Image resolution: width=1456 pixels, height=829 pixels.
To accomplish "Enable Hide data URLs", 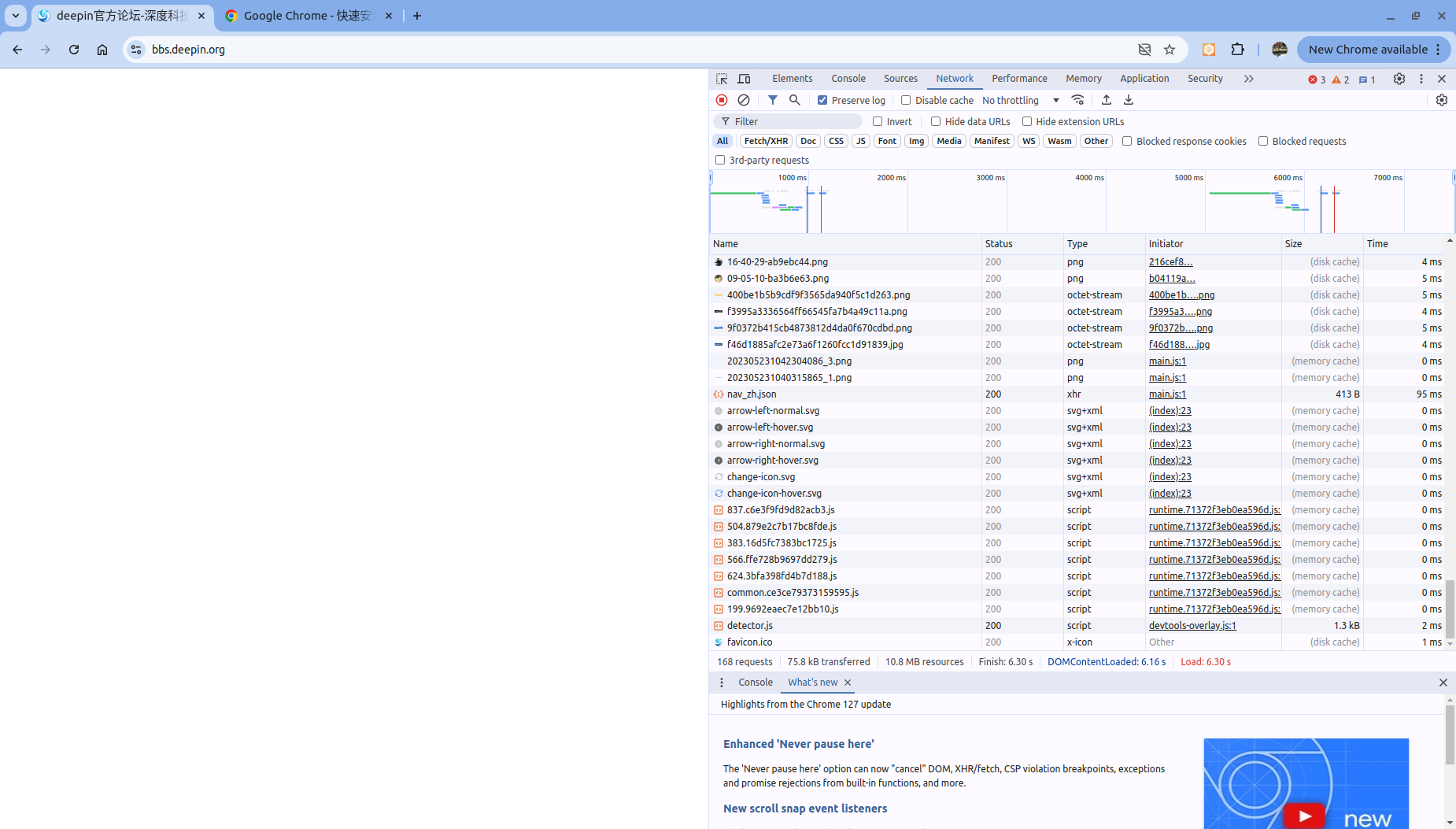I will (936, 121).
